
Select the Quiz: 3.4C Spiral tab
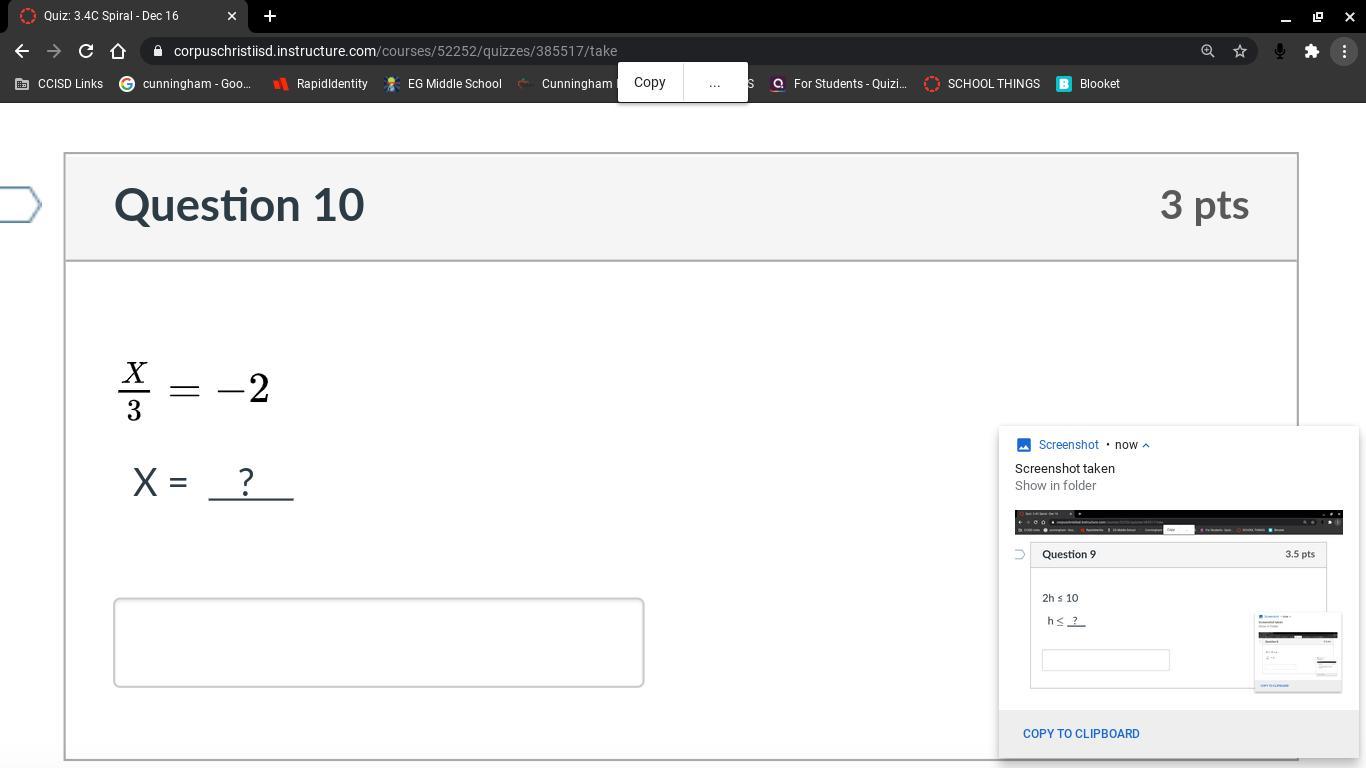click(120, 16)
